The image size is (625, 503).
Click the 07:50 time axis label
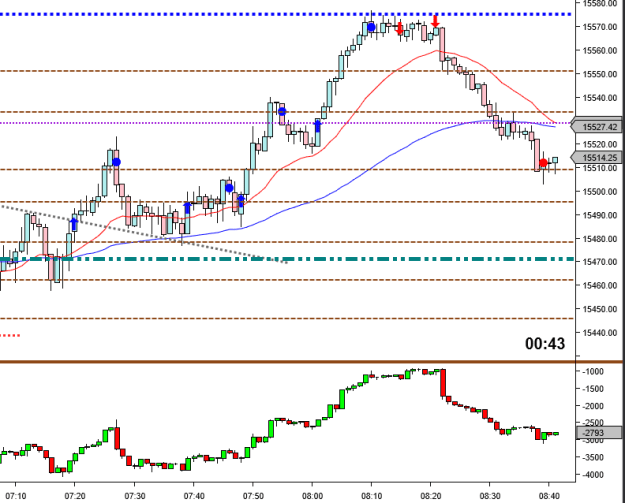coord(253,496)
